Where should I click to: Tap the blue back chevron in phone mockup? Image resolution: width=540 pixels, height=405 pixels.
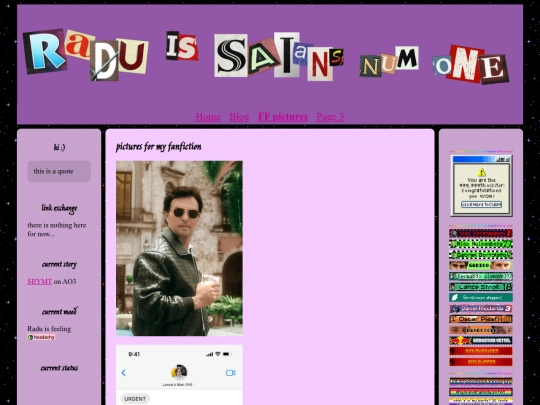click(124, 373)
